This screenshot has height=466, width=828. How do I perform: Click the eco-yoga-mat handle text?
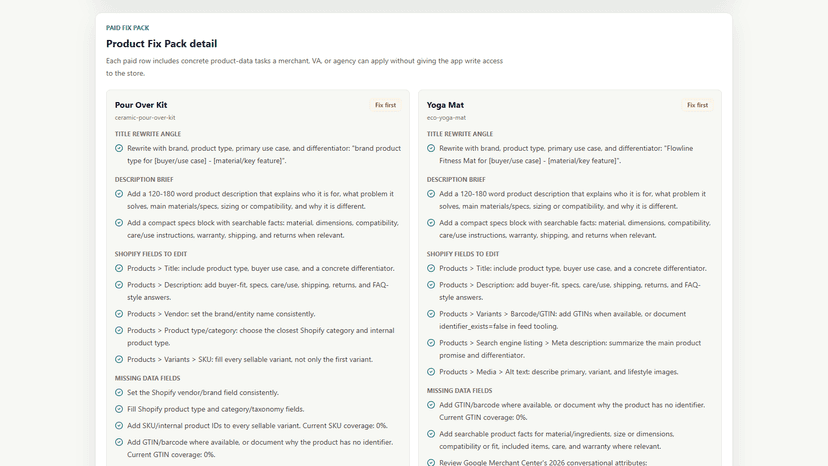pos(446,118)
